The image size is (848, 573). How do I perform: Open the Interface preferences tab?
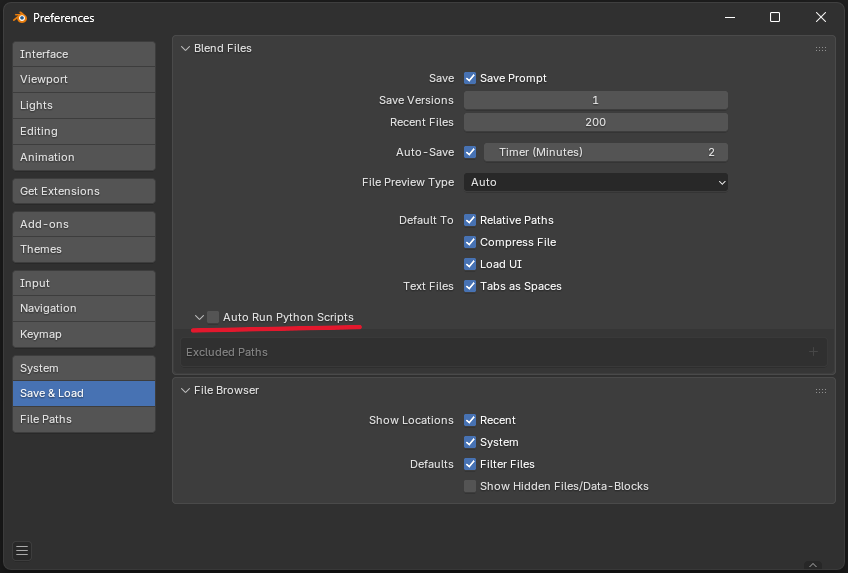click(x=84, y=54)
